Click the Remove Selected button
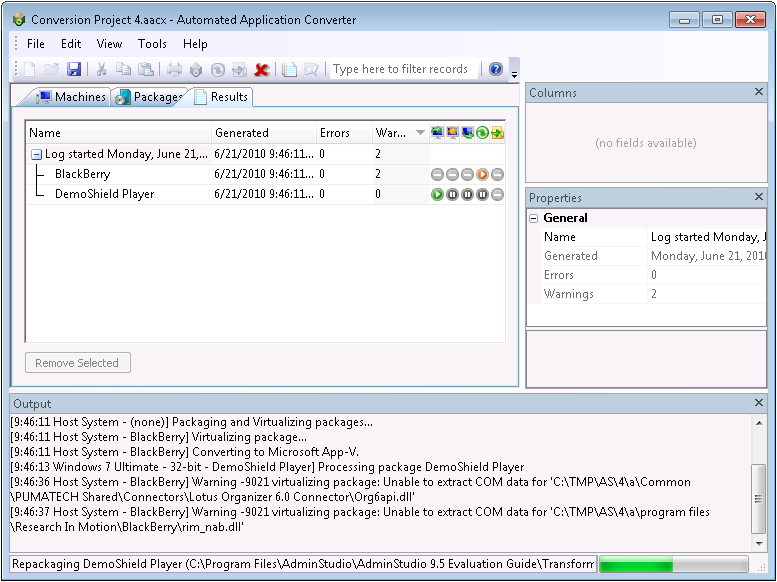Screen dimensions: 777x582 [x=77, y=363]
